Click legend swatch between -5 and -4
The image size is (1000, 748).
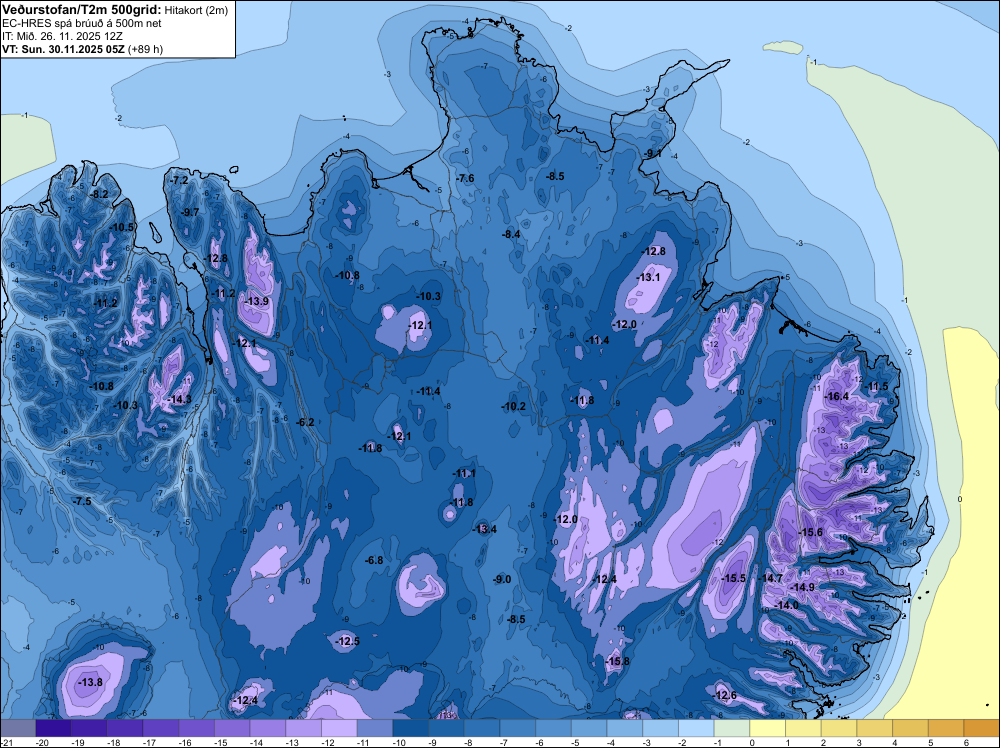tap(589, 728)
